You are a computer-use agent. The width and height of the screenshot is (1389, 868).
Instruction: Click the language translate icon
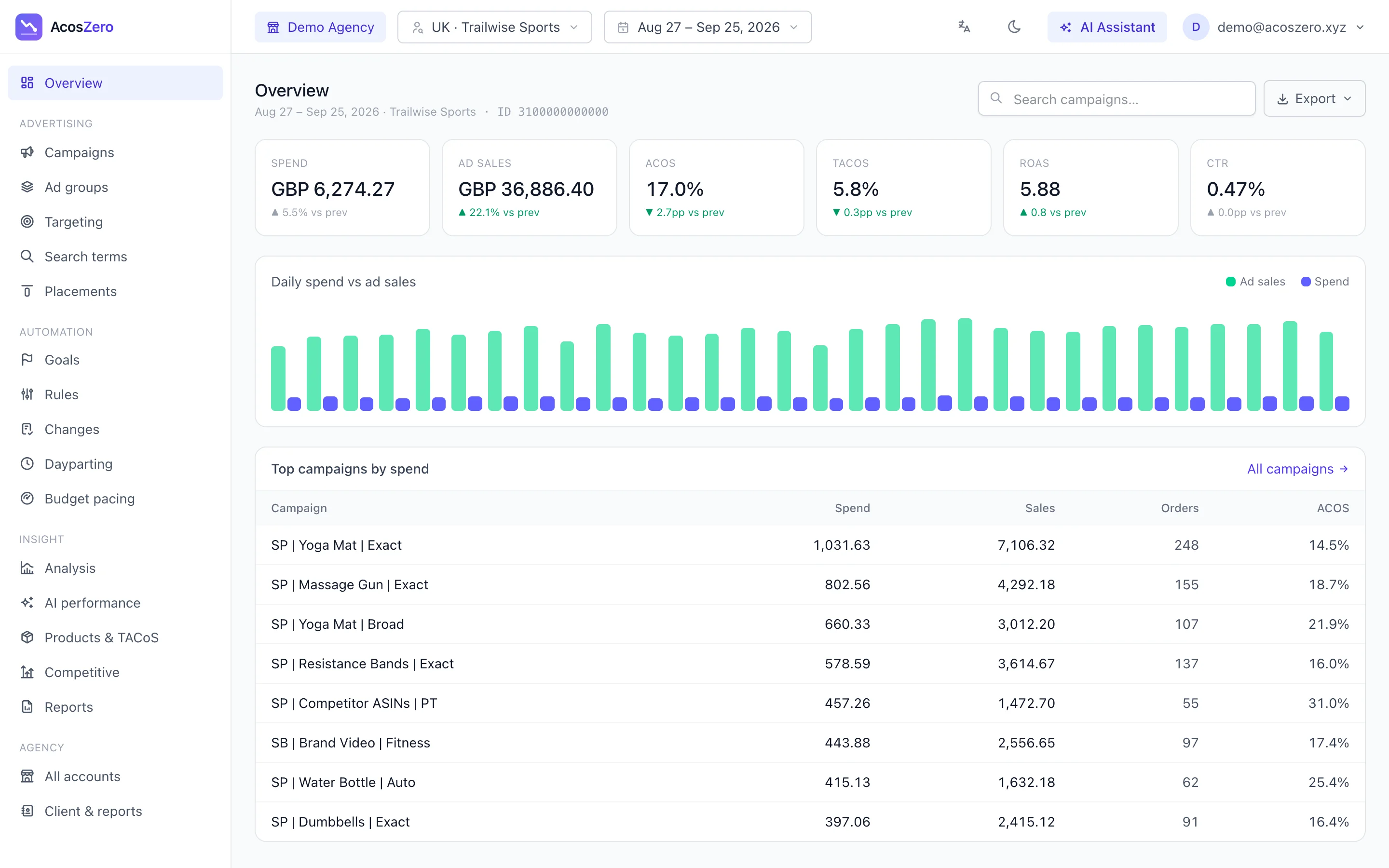pos(964,27)
